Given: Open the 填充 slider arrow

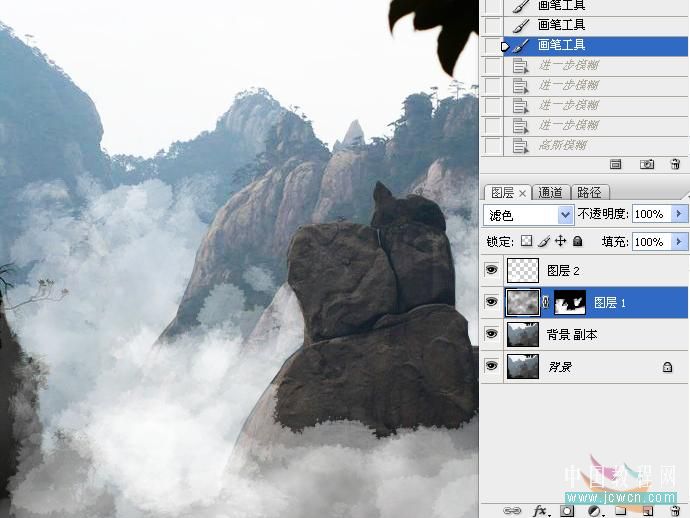Looking at the screenshot, I should tap(679, 242).
